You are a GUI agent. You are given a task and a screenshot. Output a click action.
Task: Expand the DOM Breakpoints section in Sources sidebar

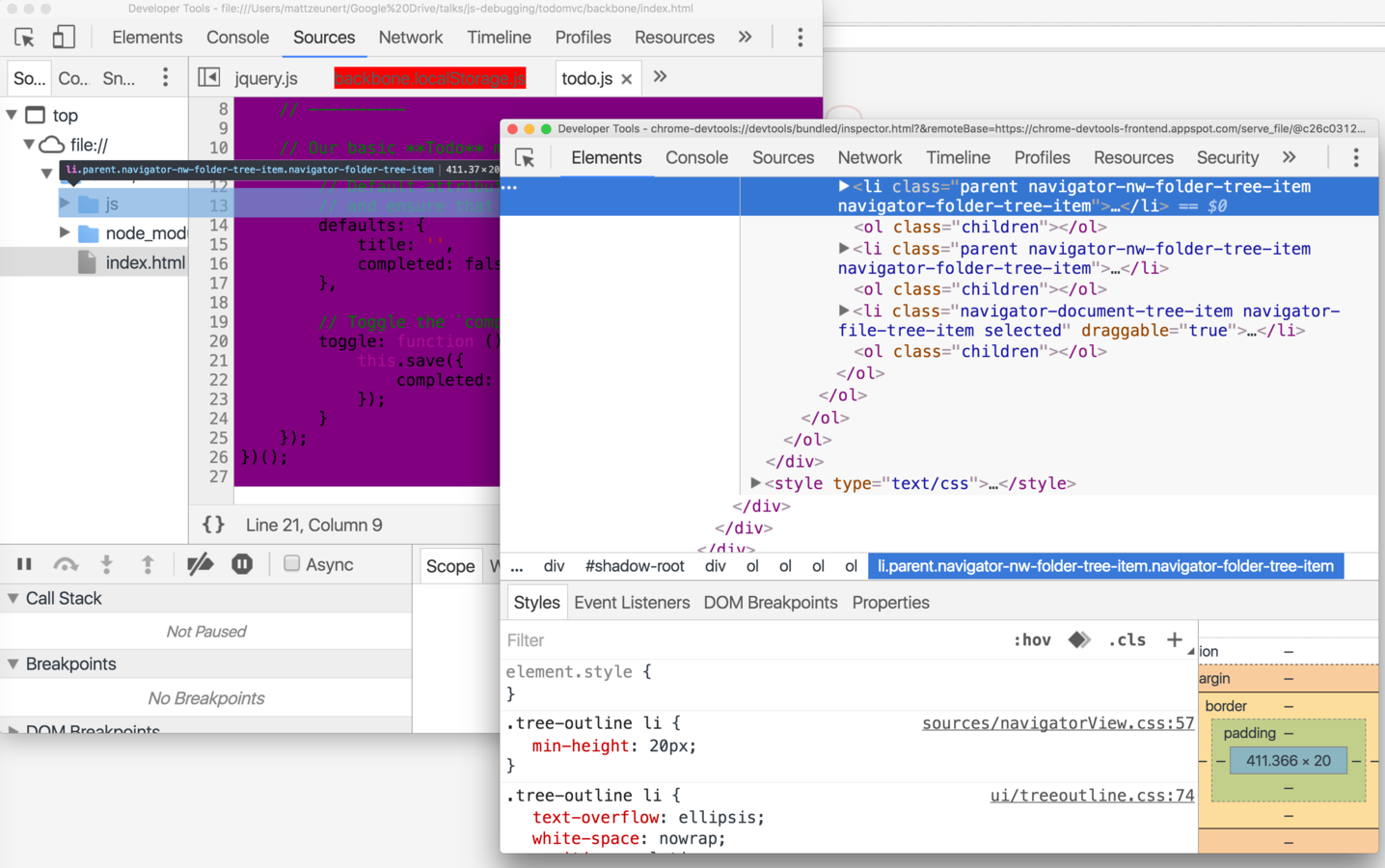click(13, 730)
